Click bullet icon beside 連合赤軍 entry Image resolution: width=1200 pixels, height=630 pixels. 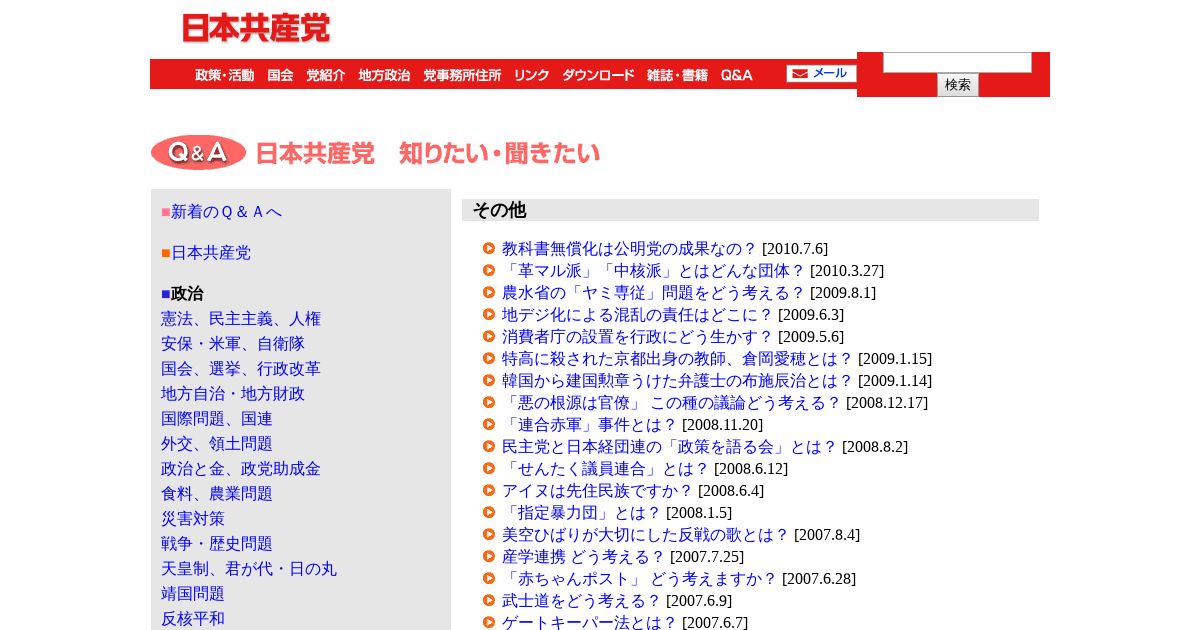pos(489,424)
